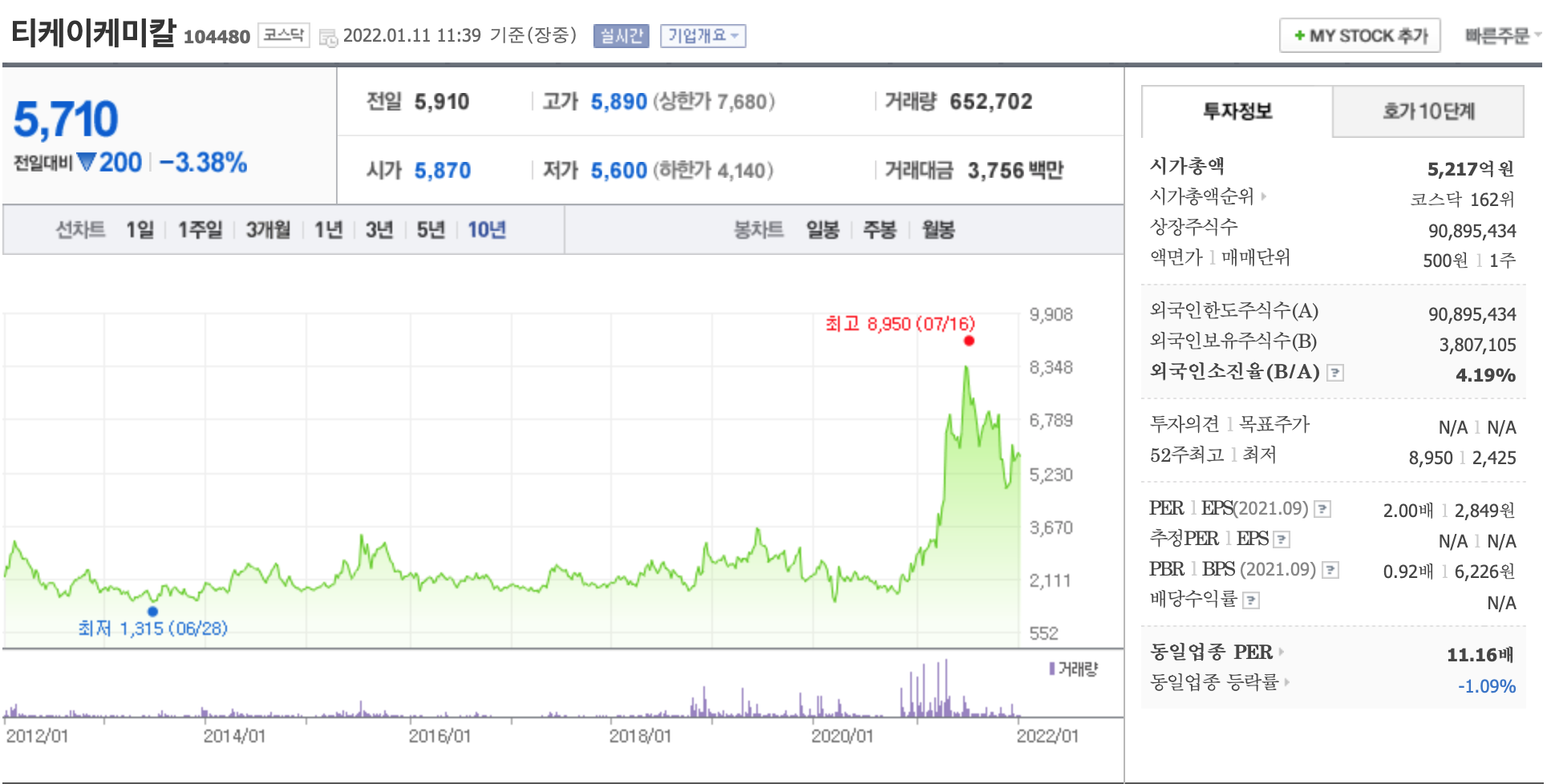1551x784 pixels.
Task: Click the 시가총액 value 5,217억원
Action: [1471, 169]
